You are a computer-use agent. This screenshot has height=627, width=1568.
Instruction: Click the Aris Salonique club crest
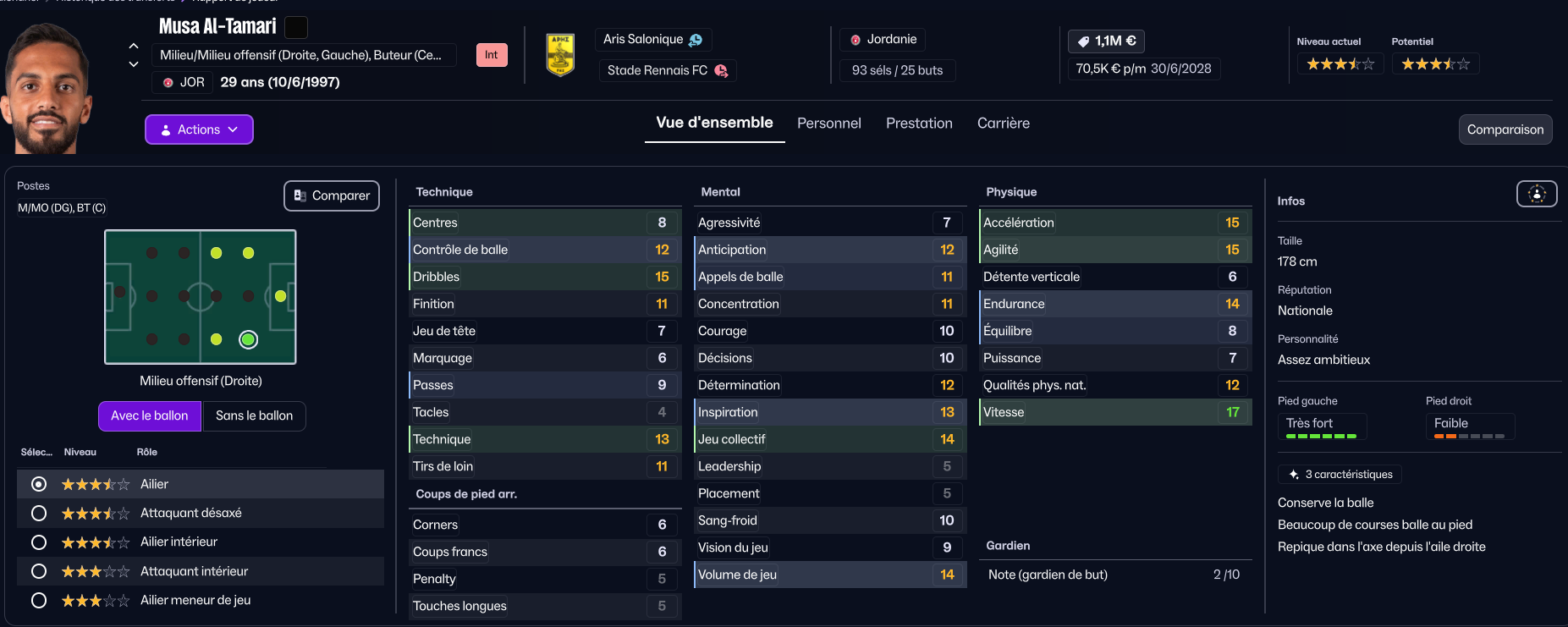click(560, 55)
